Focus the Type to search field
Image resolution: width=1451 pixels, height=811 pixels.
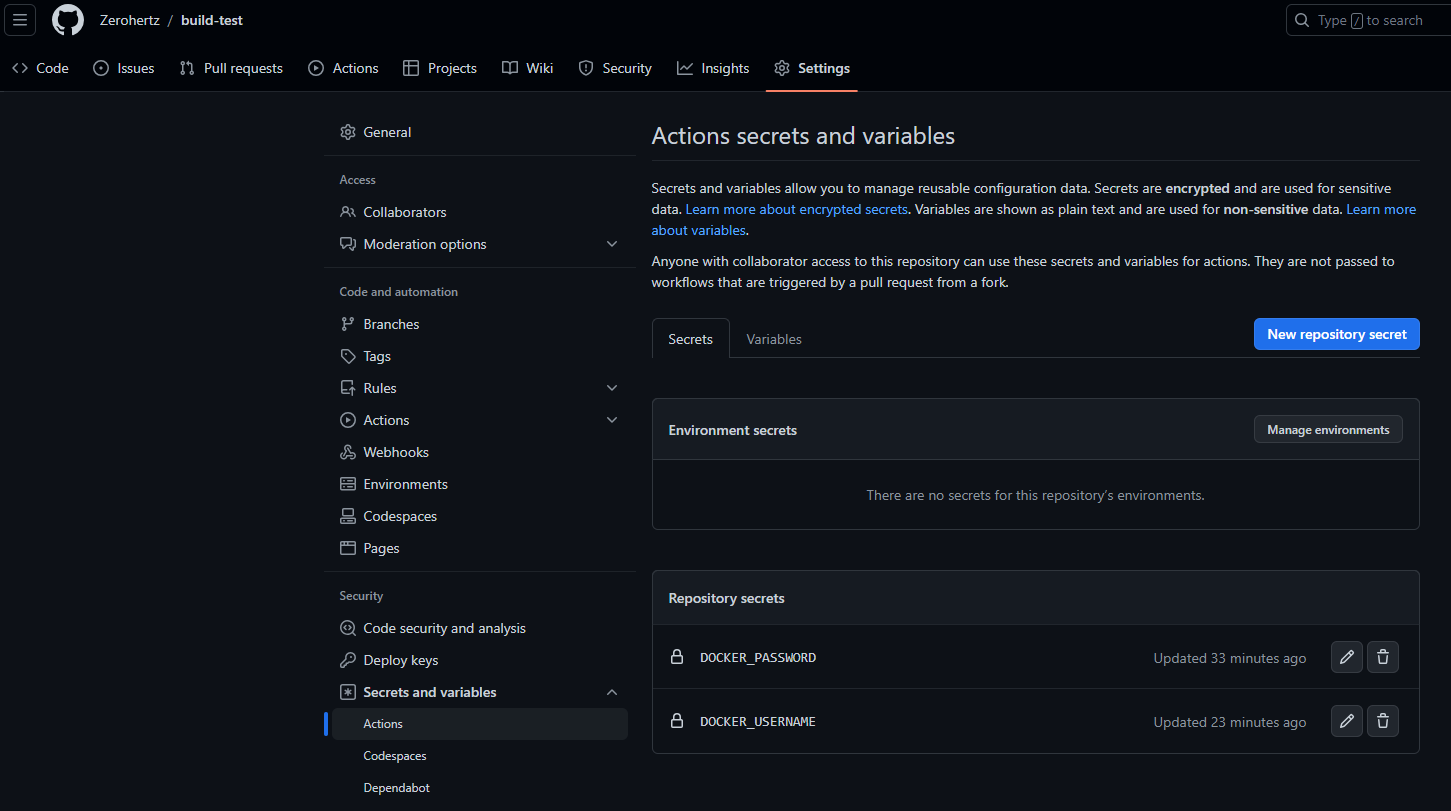1368,20
